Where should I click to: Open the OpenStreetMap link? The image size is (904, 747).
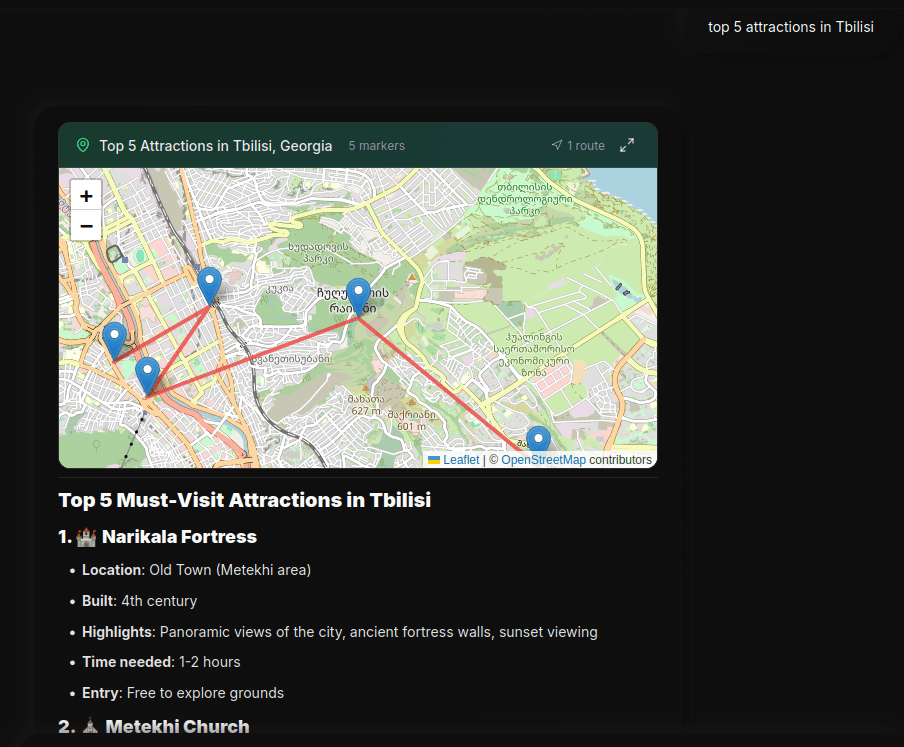(x=543, y=460)
